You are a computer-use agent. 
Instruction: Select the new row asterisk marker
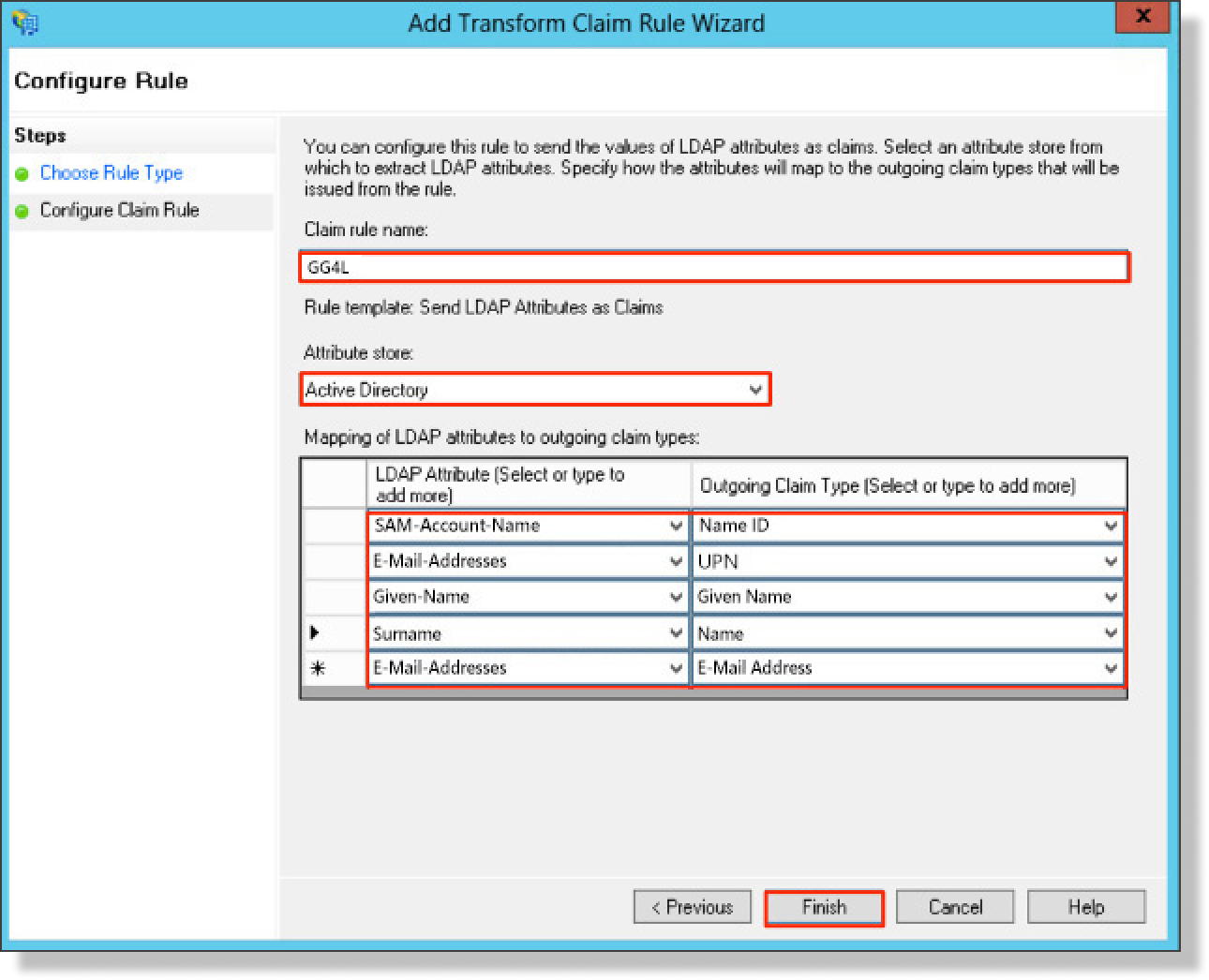pyautogui.click(x=317, y=669)
